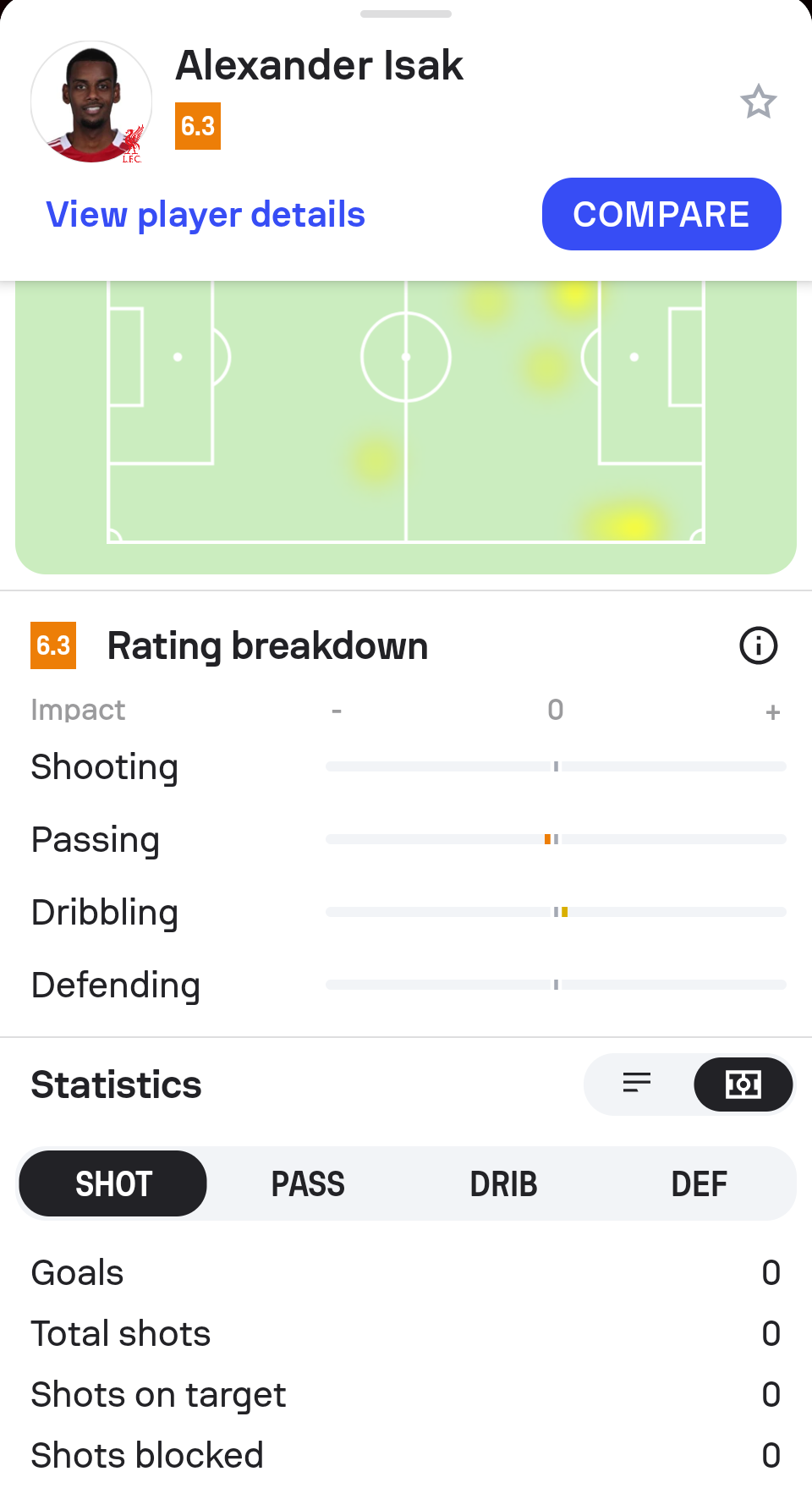
Task: Show the DEF statistics tab
Action: click(699, 1183)
